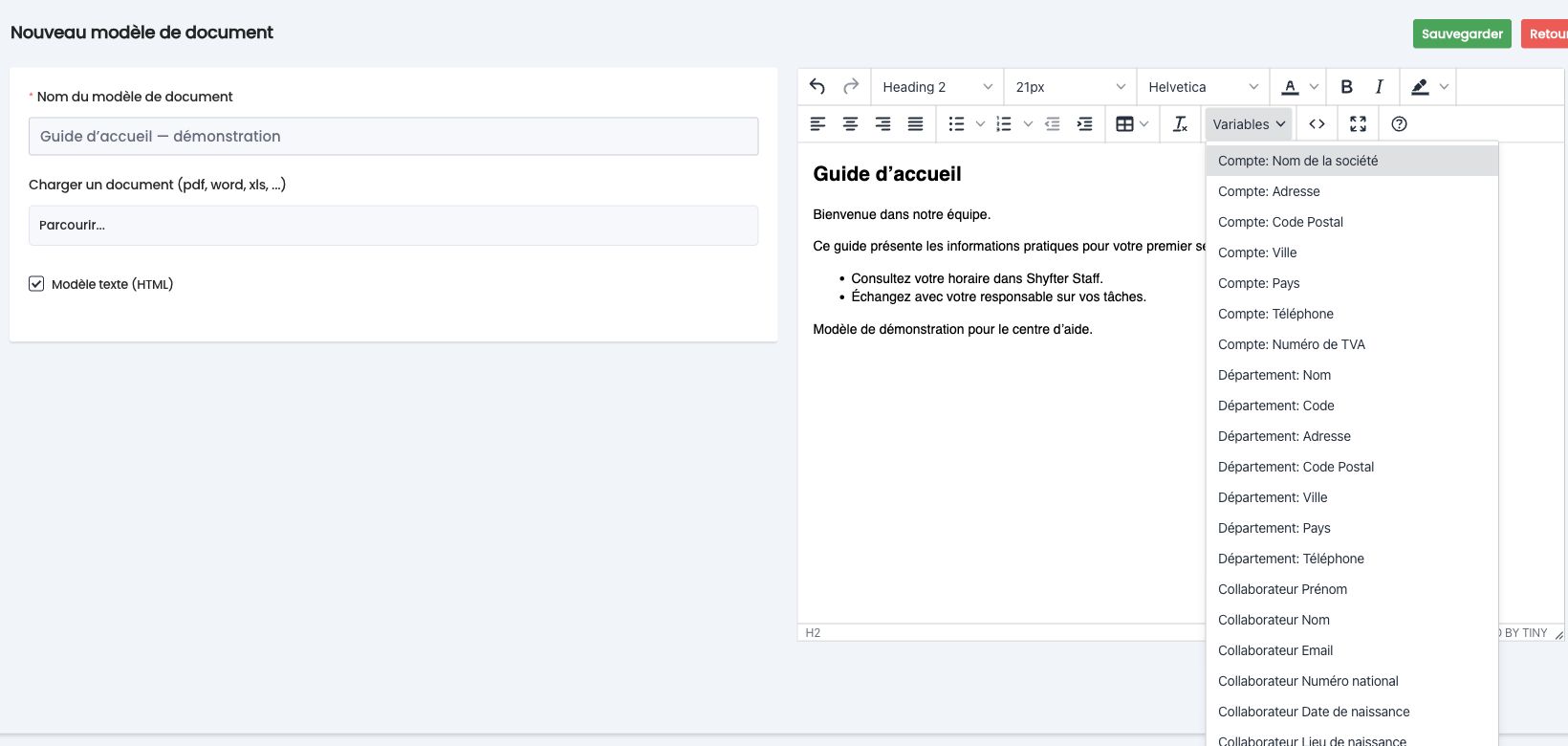Apply bold formatting with the B icon
This screenshot has width=1568, height=746.
coord(1346,87)
